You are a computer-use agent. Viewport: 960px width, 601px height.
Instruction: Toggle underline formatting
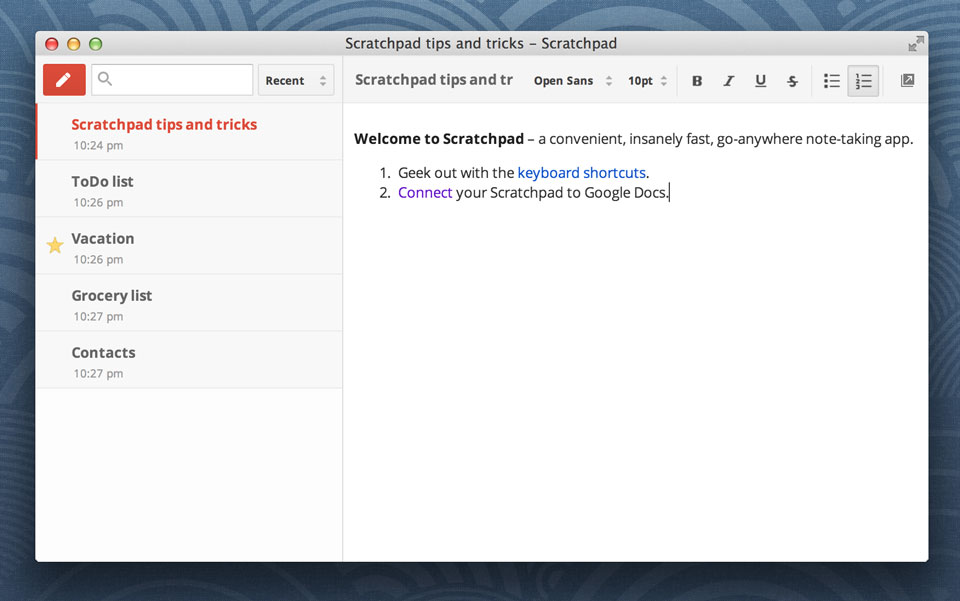pos(760,81)
